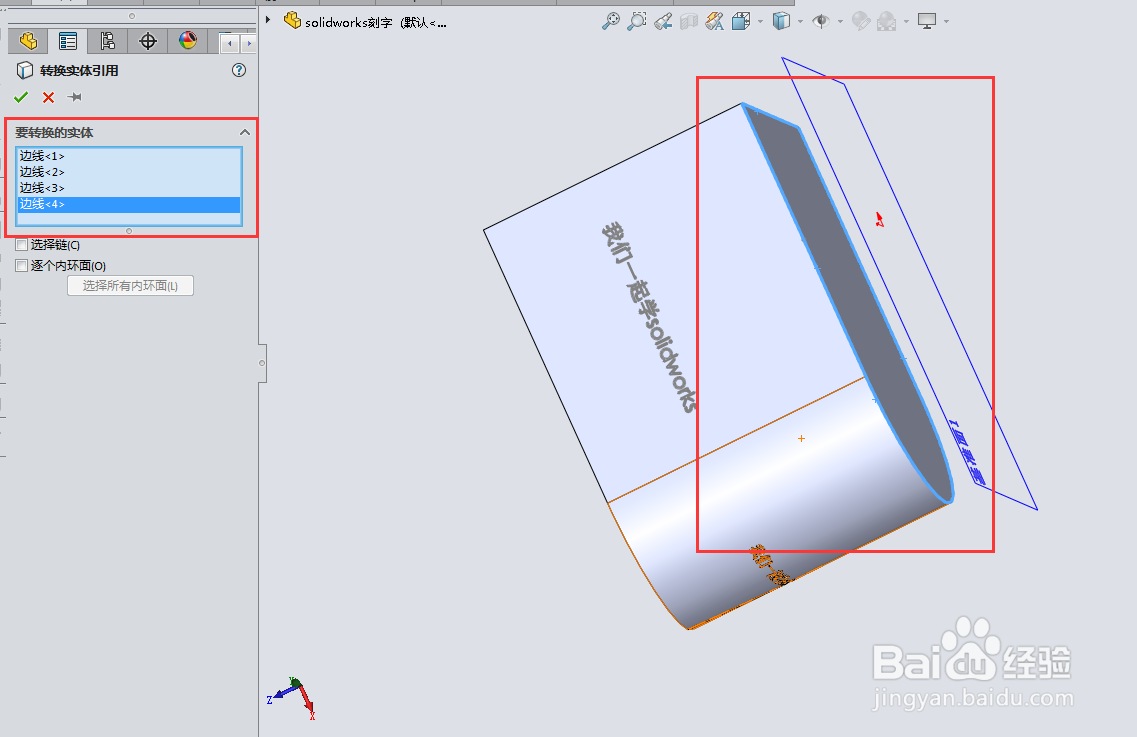Click the 选择所有内环面 button
1137x737 pixels.
pyautogui.click(x=131, y=286)
